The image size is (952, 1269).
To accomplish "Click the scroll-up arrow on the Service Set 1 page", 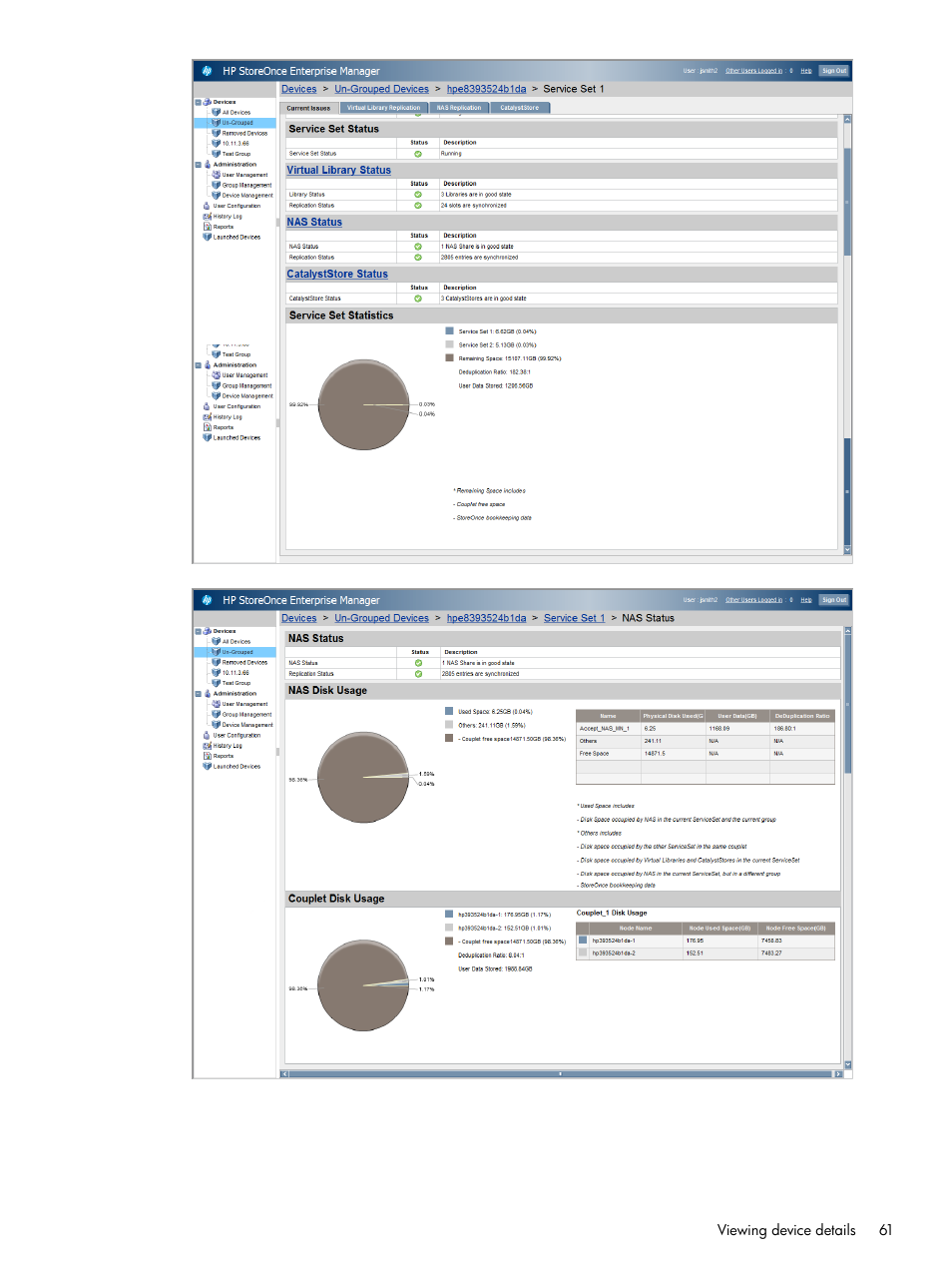I will tap(847, 119).
